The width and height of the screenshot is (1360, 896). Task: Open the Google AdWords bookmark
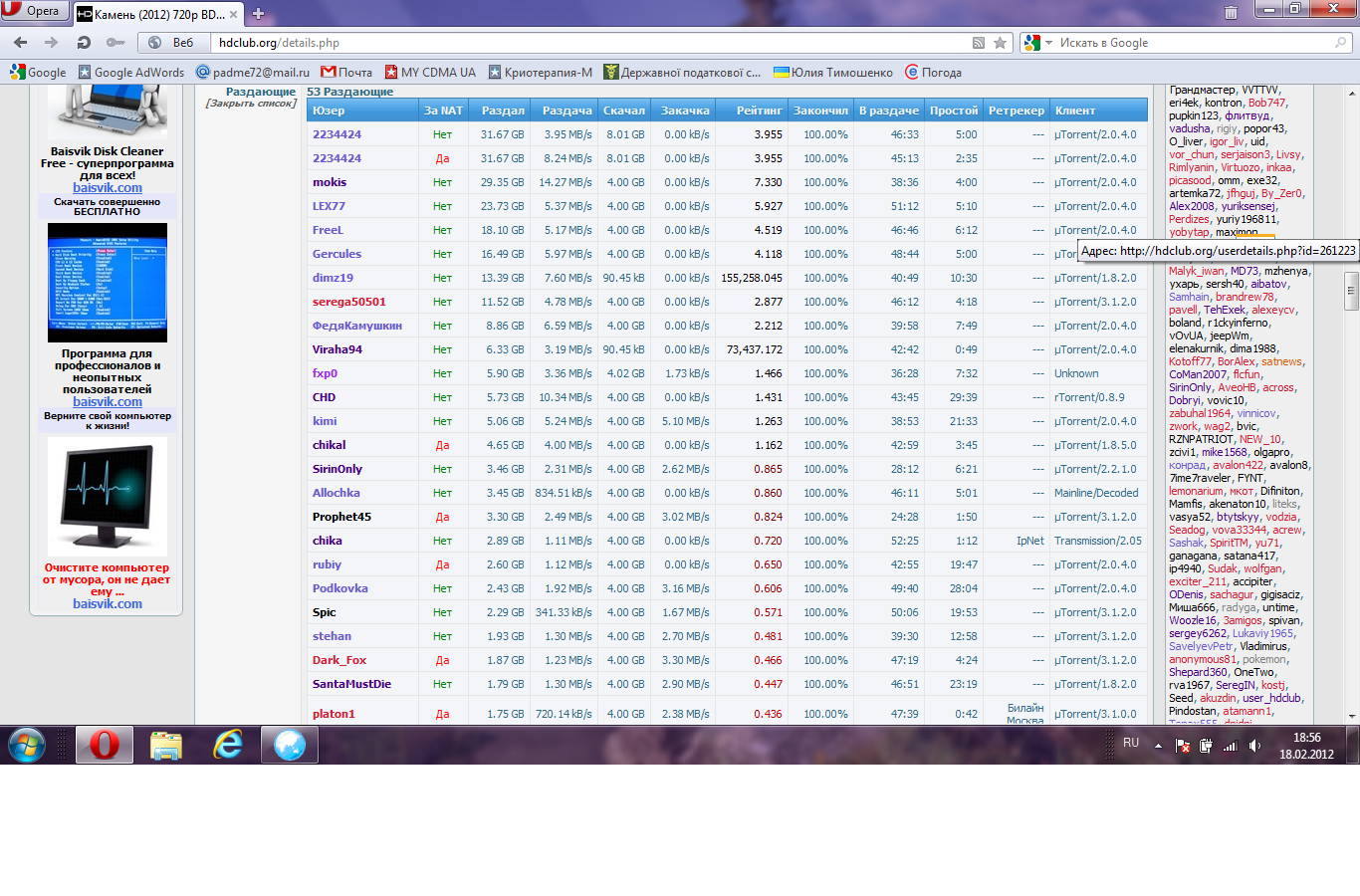pos(131,72)
